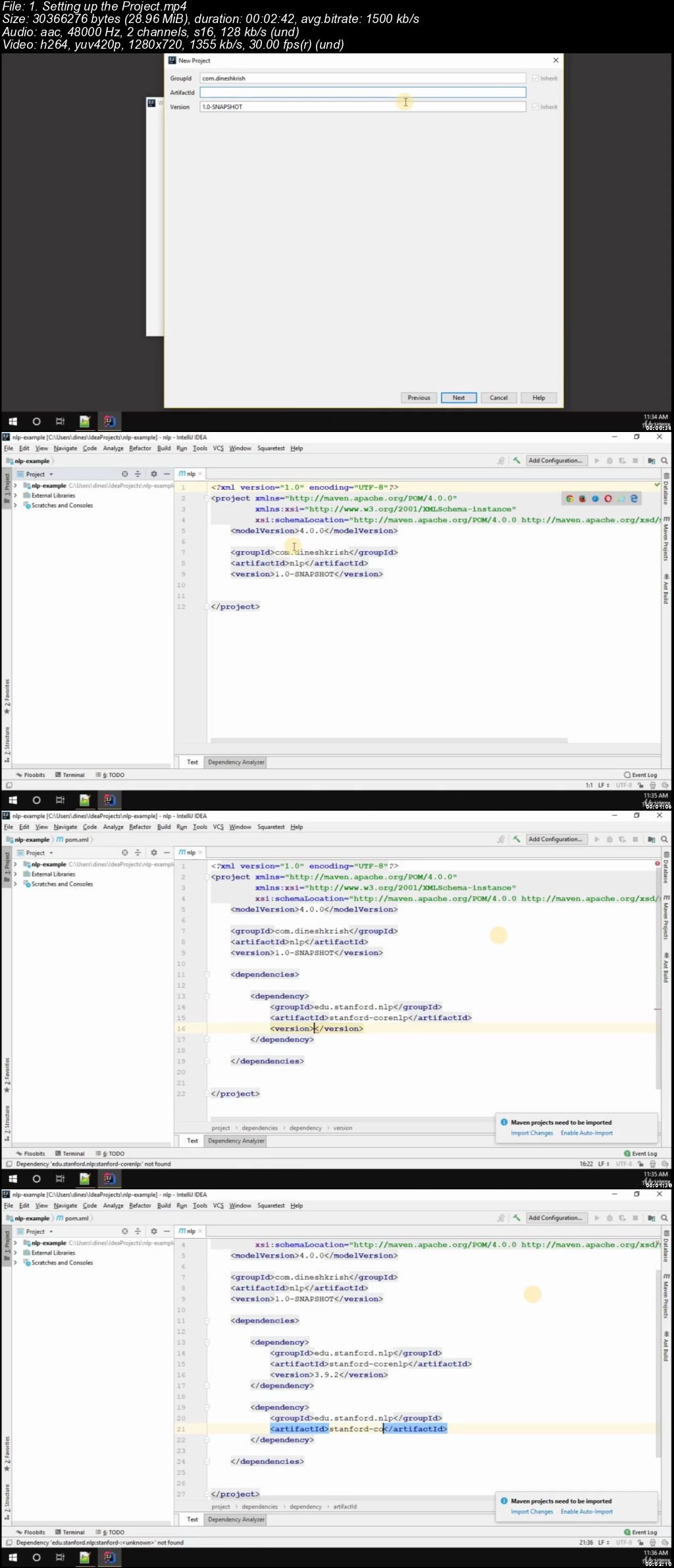The height and width of the screenshot is (1568, 674).
Task: Toggle Database side panel in the 00:01:06 frame
Action: click(666, 490)
